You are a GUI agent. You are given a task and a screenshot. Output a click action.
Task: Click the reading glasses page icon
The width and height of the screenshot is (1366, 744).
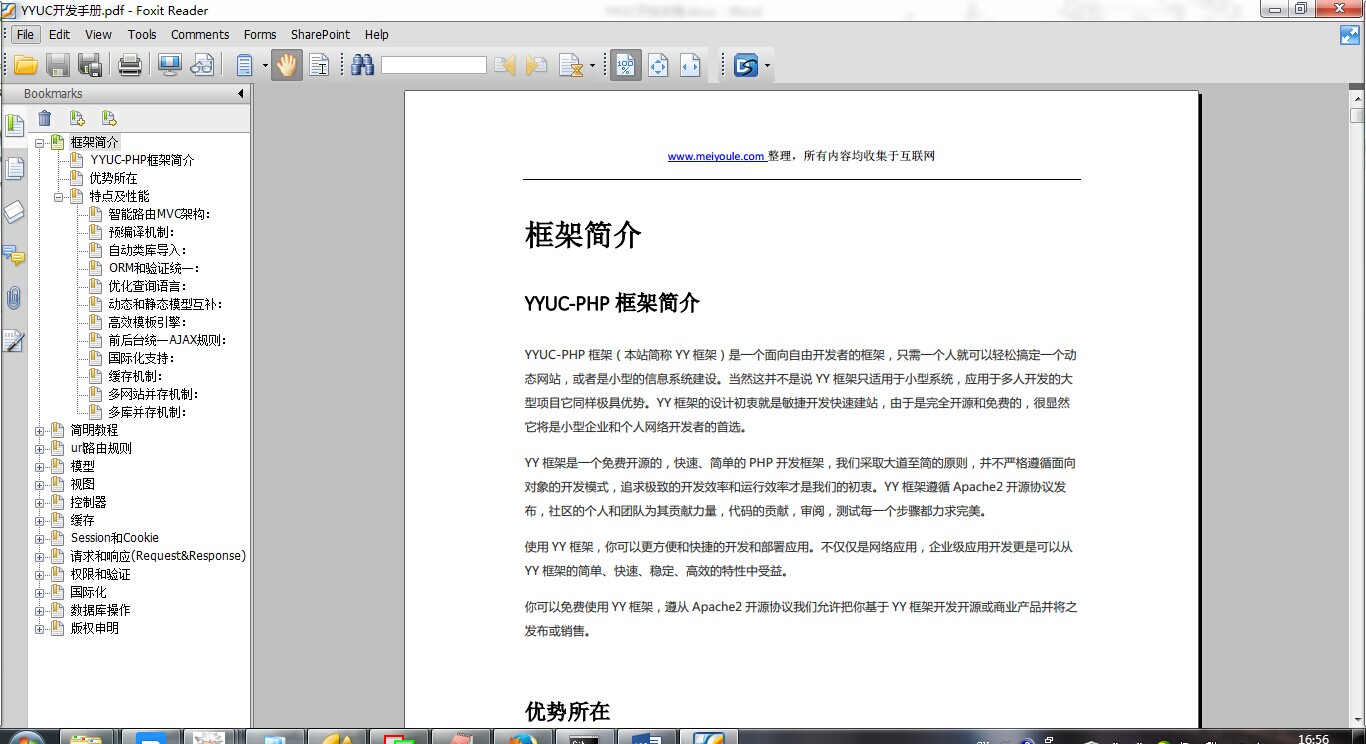point(202,66)
